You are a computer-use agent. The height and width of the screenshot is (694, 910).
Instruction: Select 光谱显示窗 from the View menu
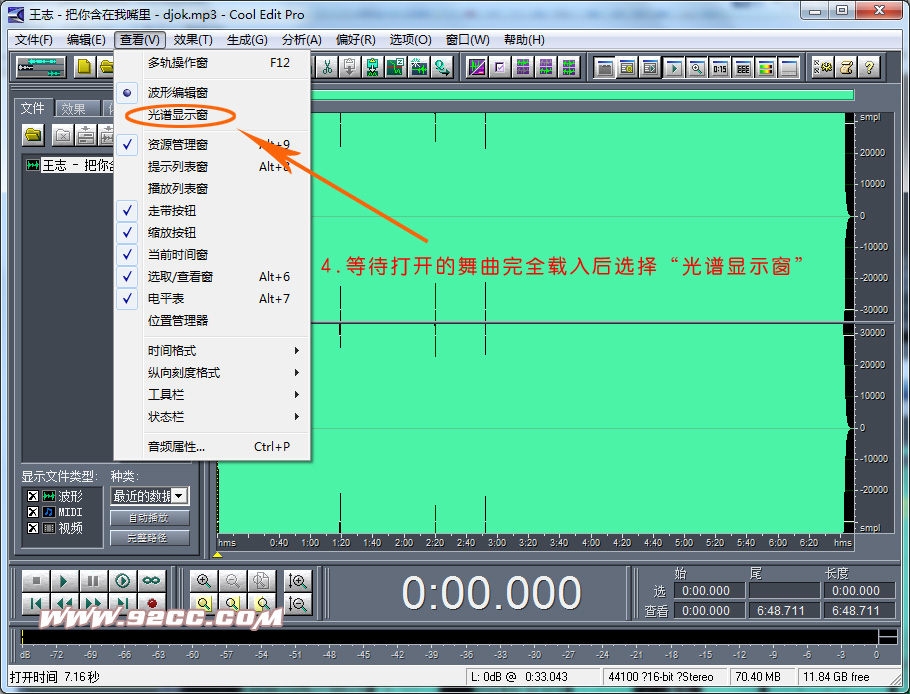tap(178, 115)
